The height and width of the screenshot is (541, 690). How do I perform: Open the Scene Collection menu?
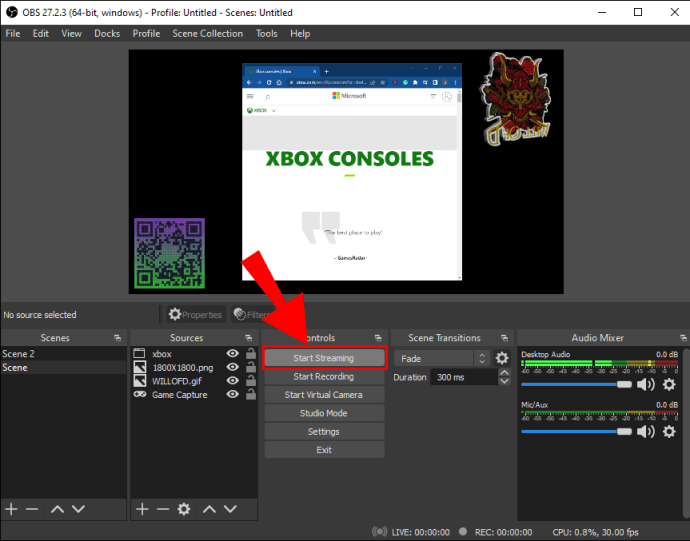[208, 33]
